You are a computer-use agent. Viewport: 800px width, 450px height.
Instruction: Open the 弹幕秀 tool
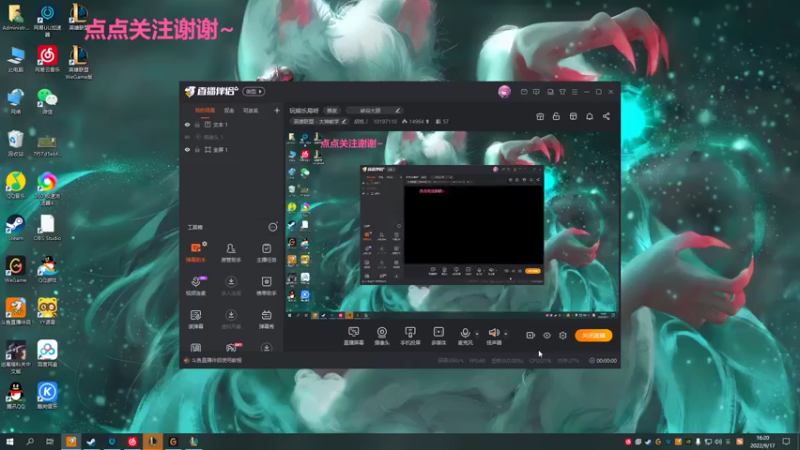tap(266, 319)
